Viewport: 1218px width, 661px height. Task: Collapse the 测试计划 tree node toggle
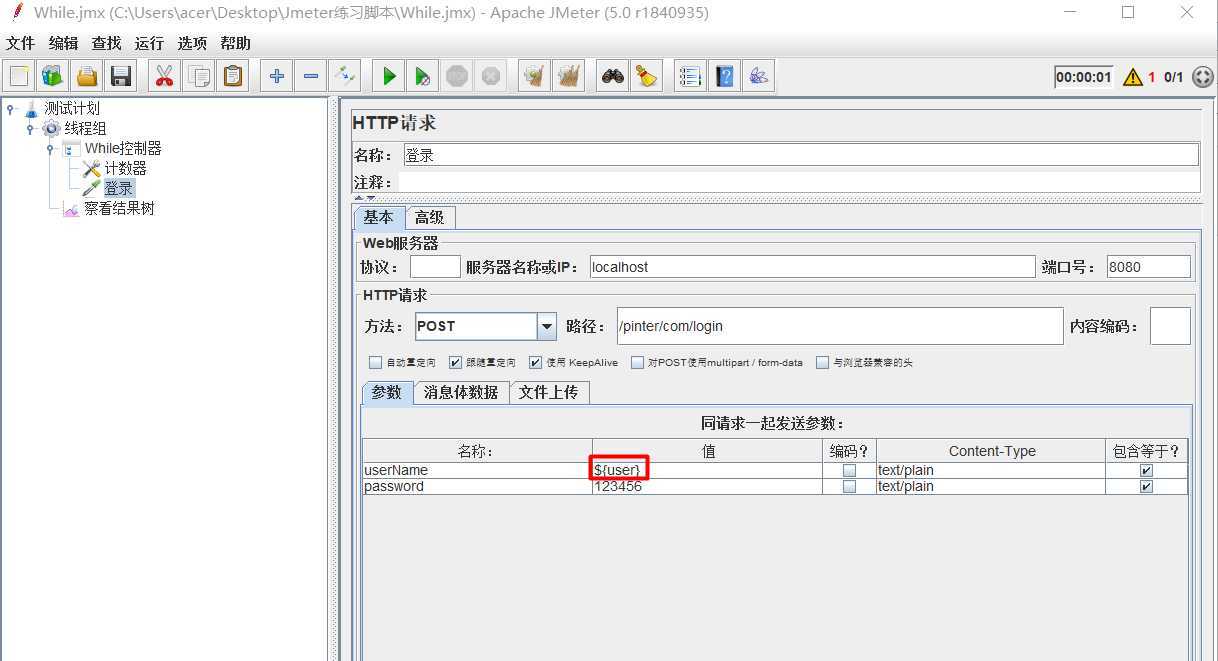tap(11, 109)
